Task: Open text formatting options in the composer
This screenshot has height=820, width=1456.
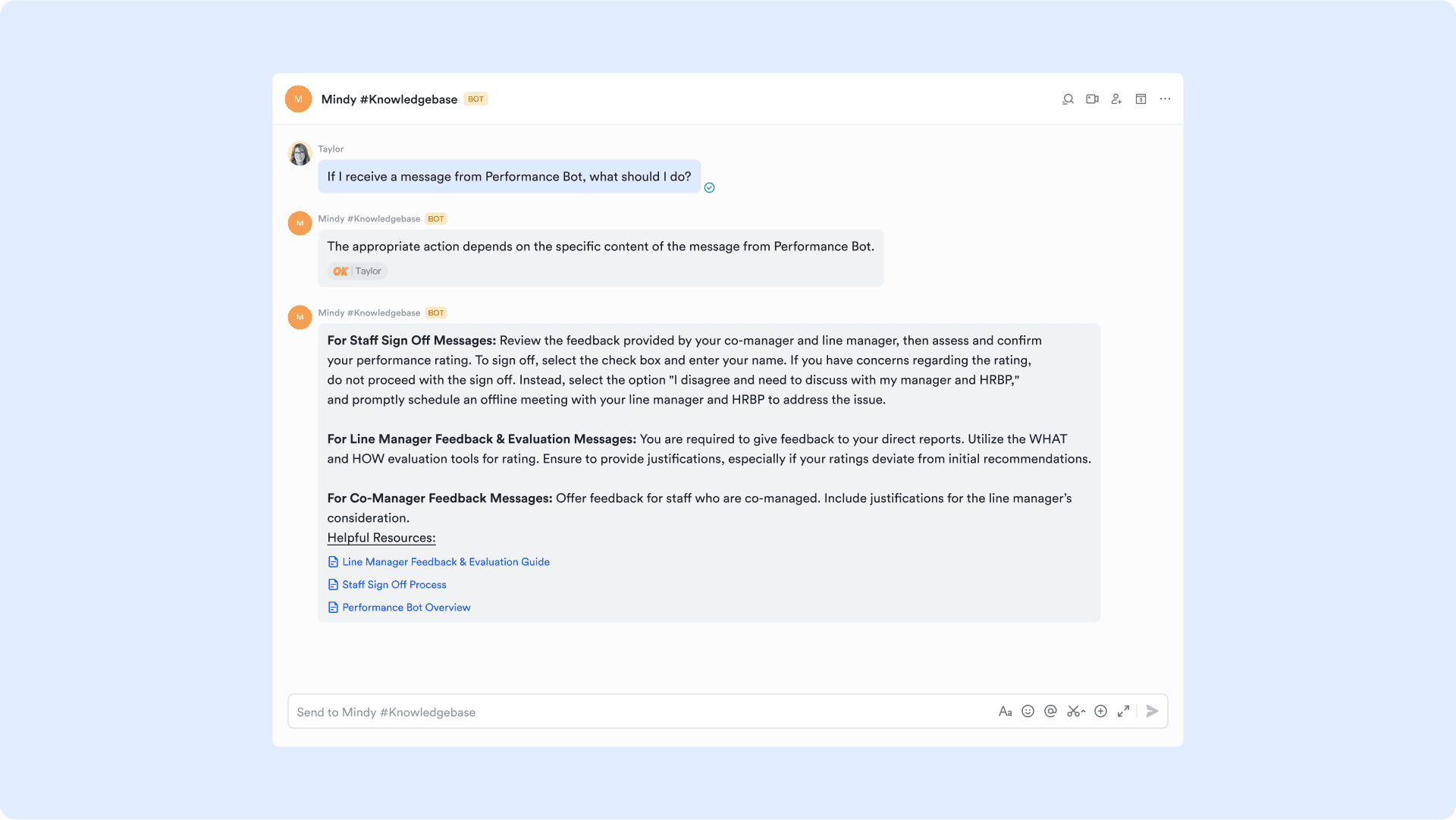Action: point(1006,712)
